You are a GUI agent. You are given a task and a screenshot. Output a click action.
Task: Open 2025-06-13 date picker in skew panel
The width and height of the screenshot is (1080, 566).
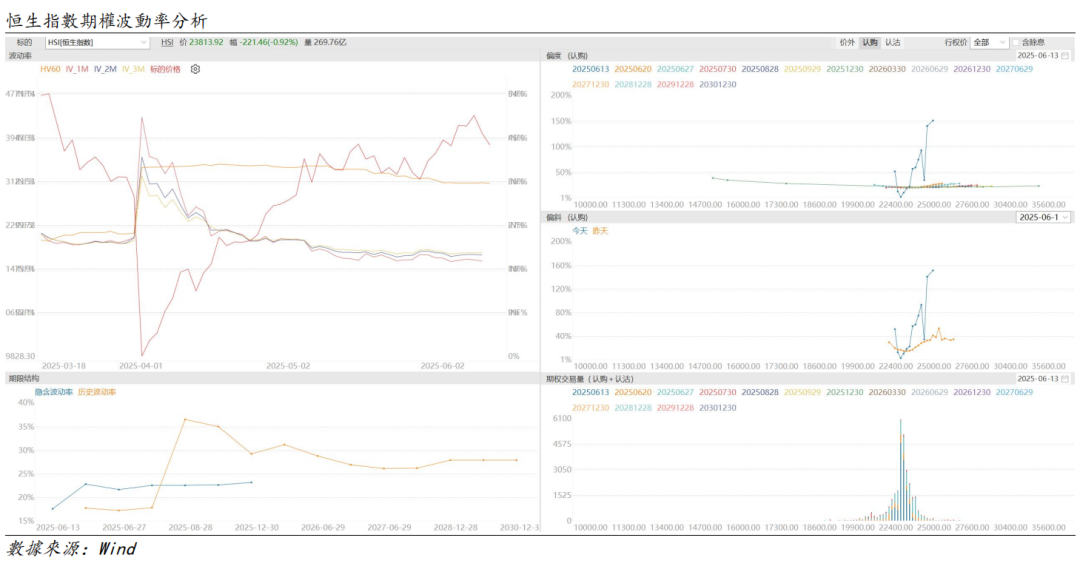pyautogui.click(x=1043, y=56)
